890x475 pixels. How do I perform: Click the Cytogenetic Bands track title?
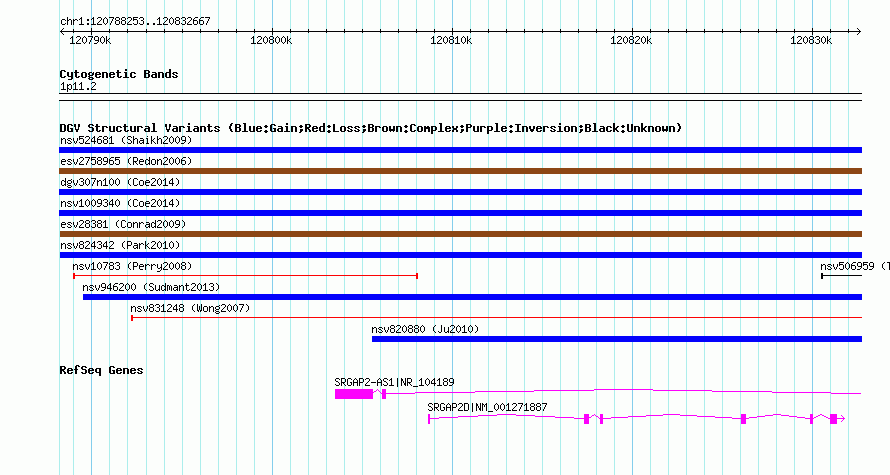(x=119, y=74)
